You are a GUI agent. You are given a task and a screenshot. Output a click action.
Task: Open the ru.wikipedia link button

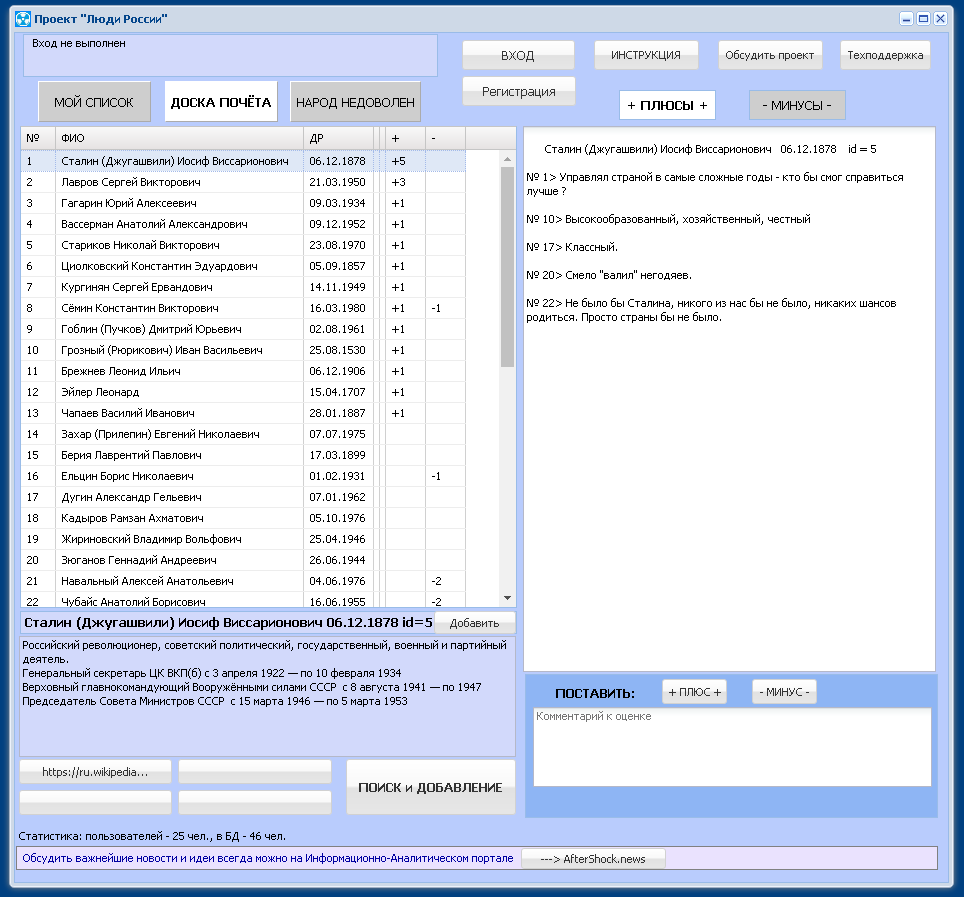click(x=95, y=772)
